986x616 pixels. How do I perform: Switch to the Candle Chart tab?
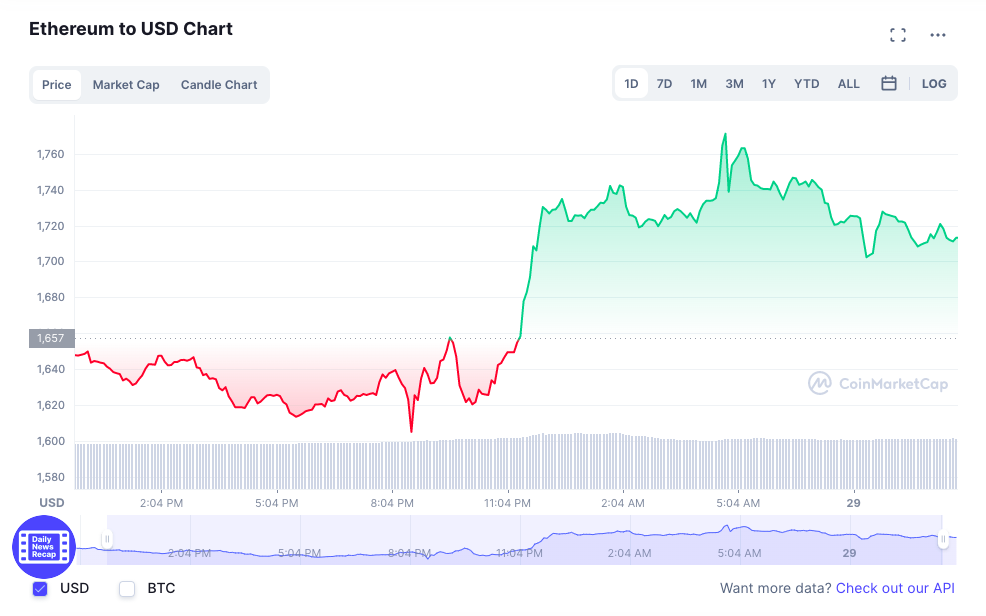point(219,85)
